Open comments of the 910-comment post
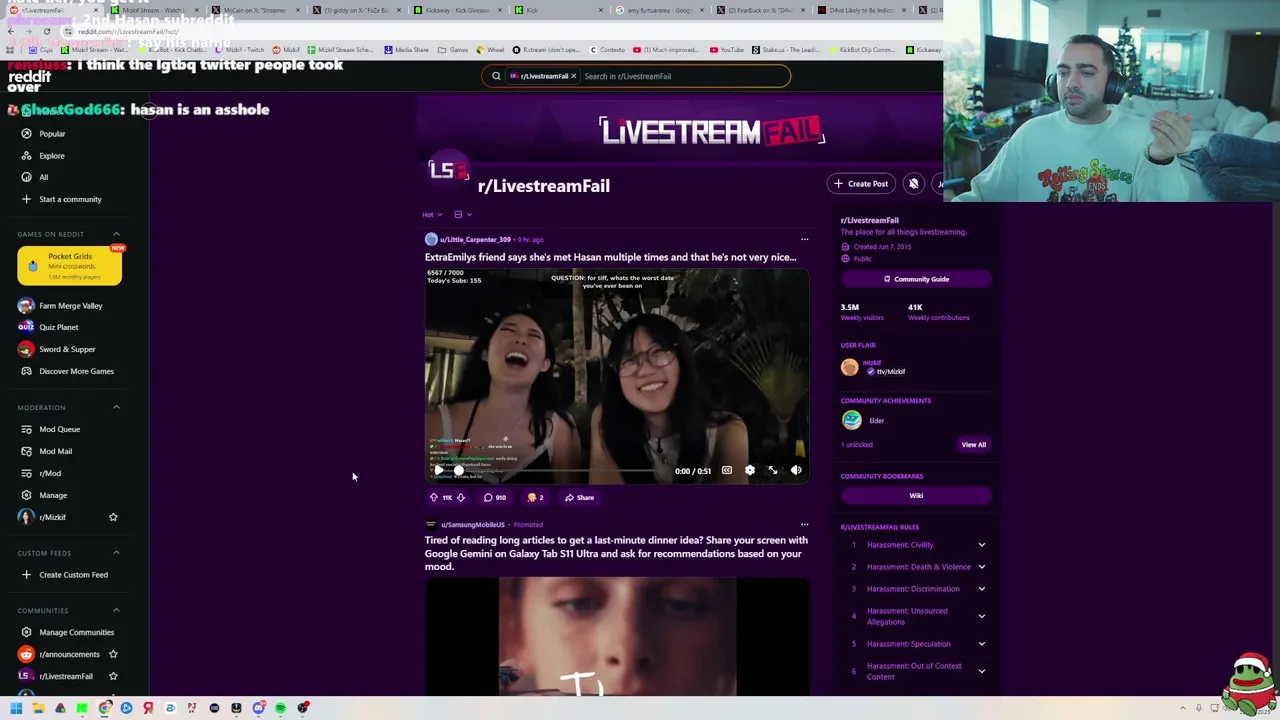Viewport: 1280px width, 720px height. [494, 497]
